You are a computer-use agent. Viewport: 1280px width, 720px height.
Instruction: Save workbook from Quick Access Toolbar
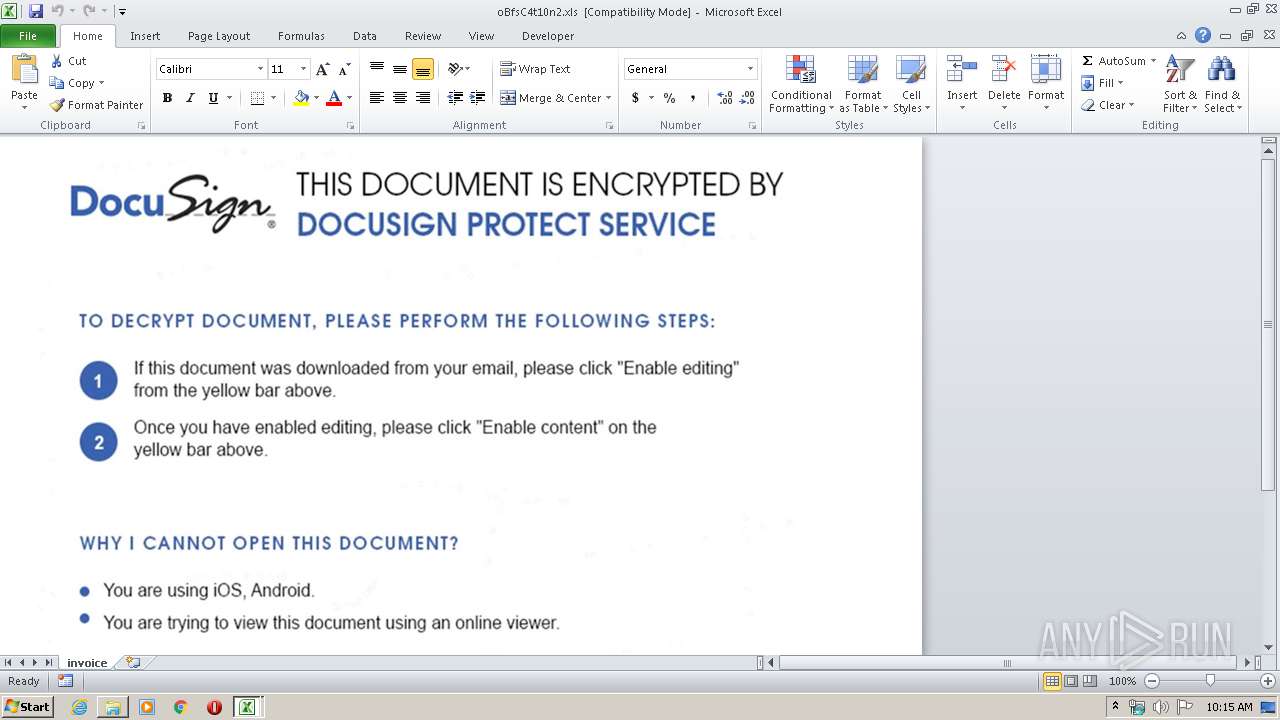pos(36,11)
